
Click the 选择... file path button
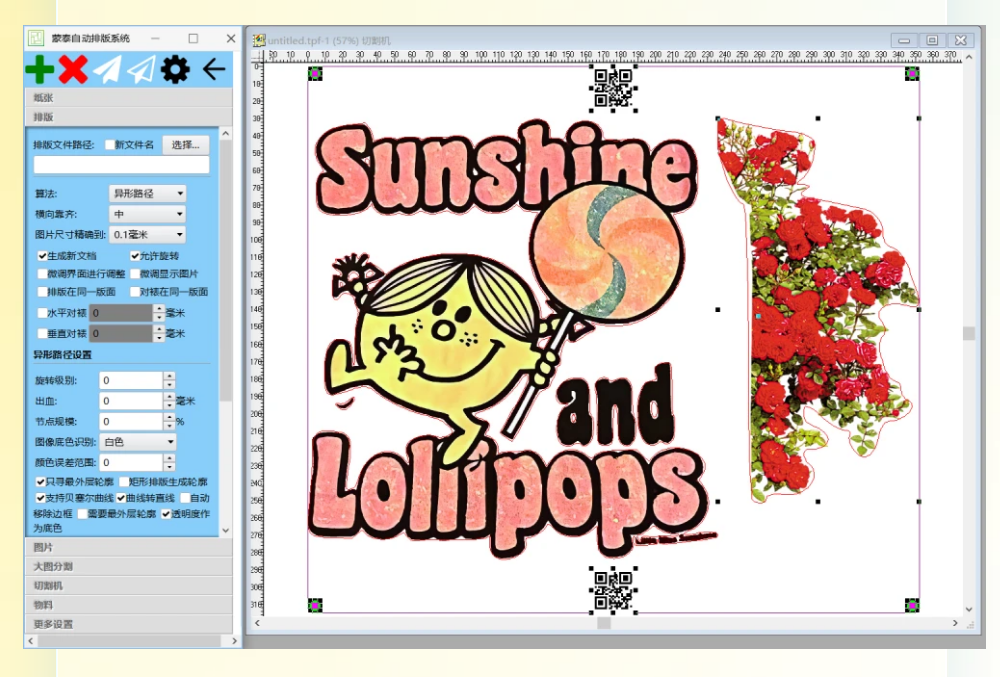[x=186, y=145]
